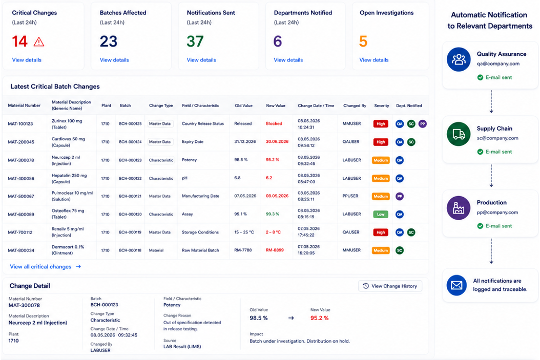The width and height of the screenshot is (540, 360).
Task: Sort by the Severity column header
Action: pyautogui.click(x=382, y=105)
